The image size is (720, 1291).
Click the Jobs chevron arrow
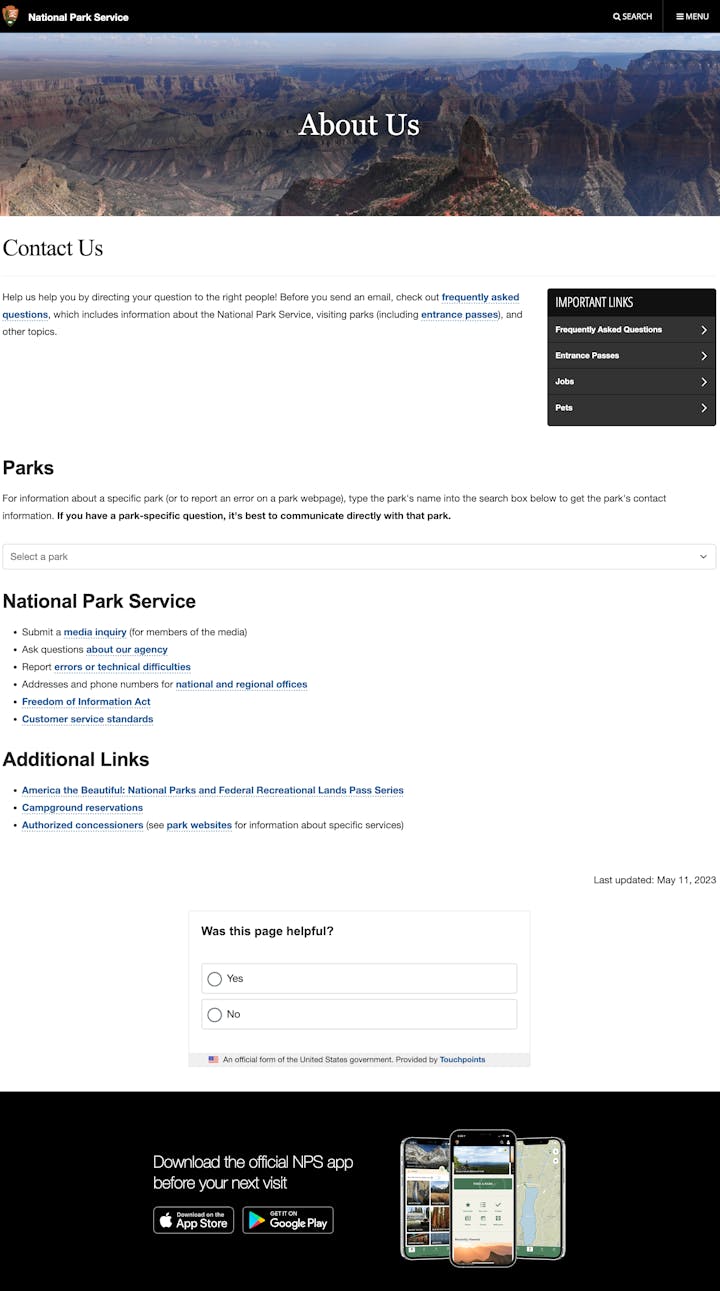[704, 382]
